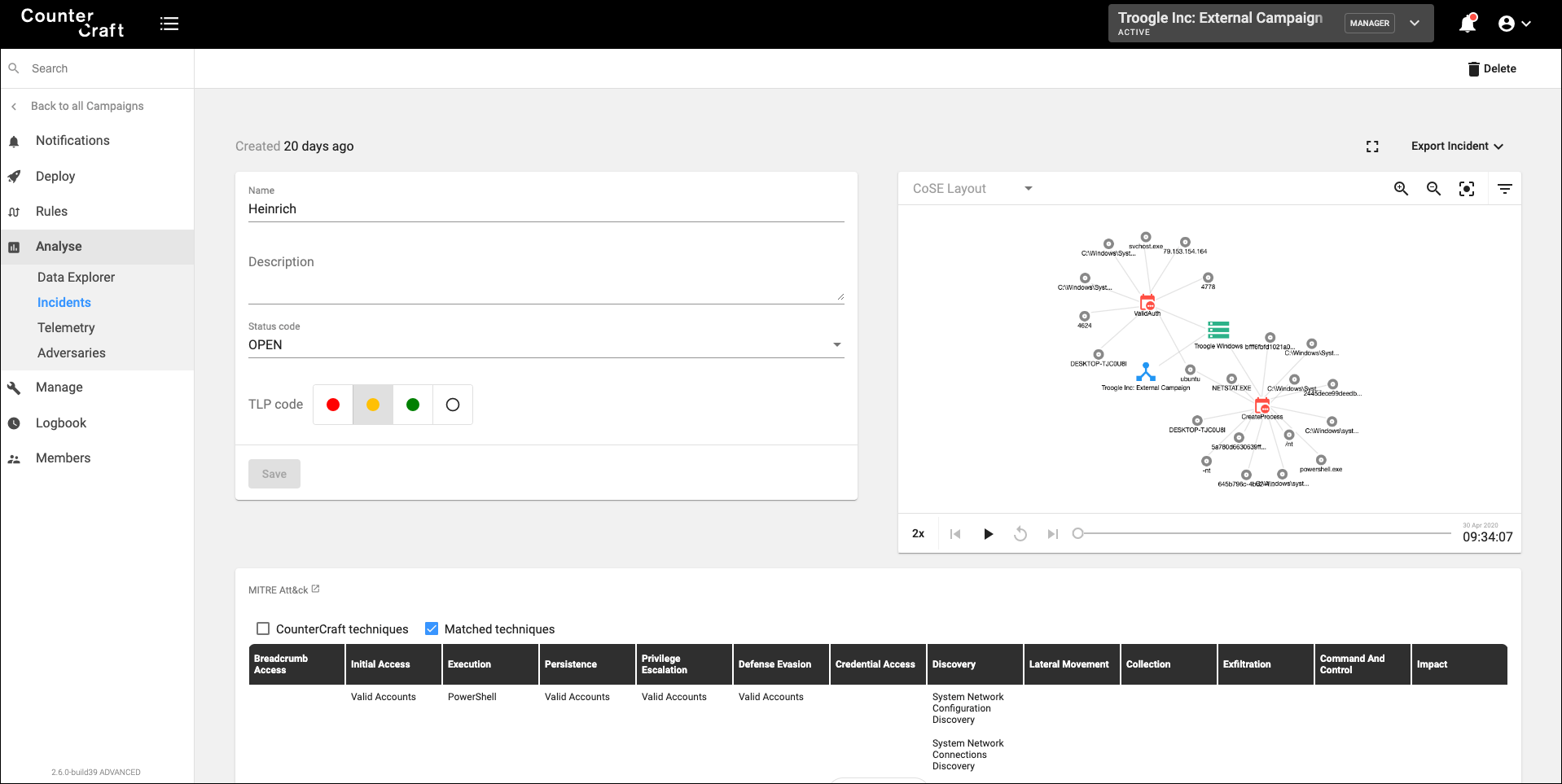Select the NETSTAT.EXE node
Viewport: 1562px width, 784px height.
pyautogui.click(x=1231, y=379)
